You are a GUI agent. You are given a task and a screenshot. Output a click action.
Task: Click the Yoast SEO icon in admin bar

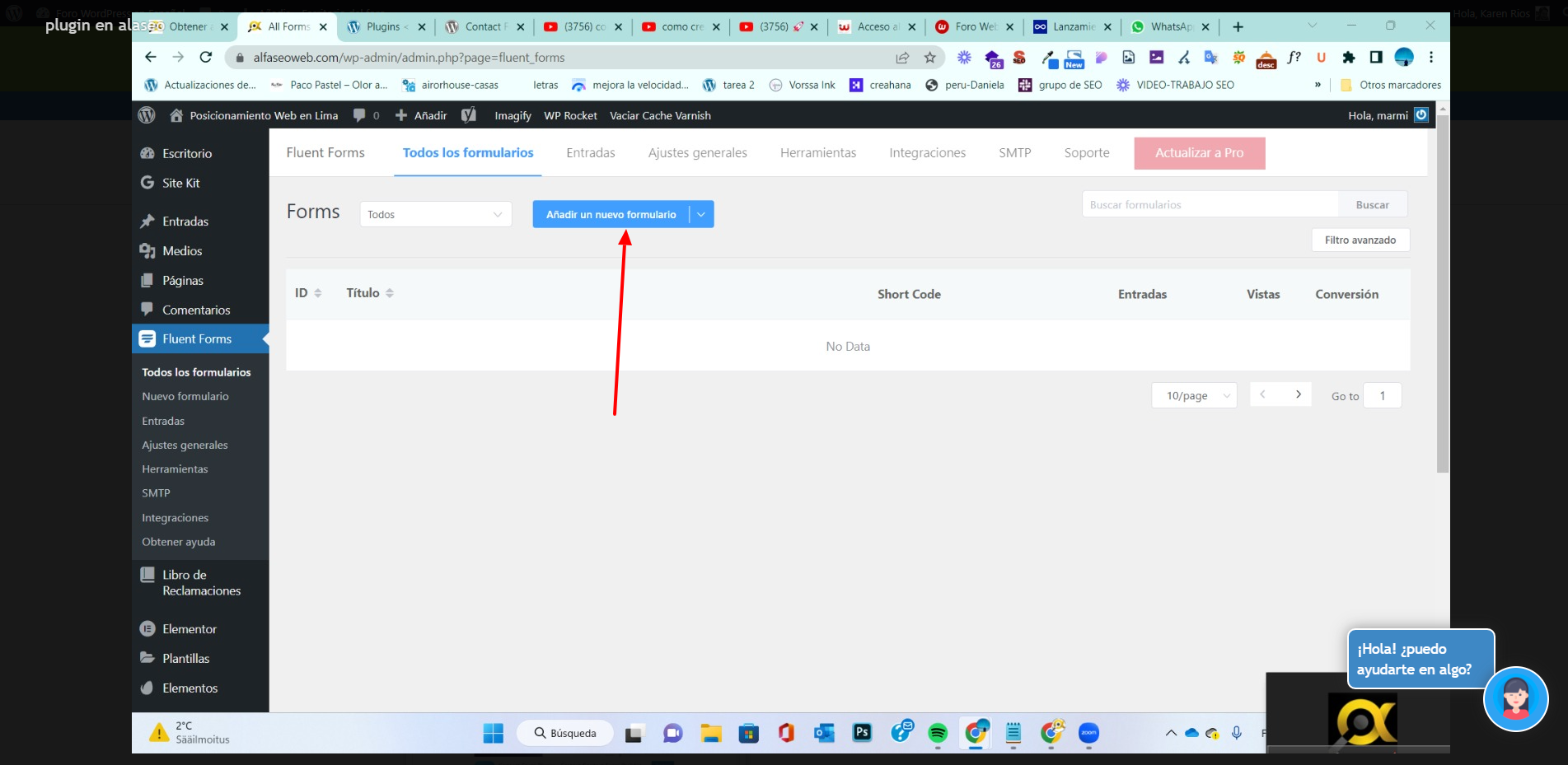pyautogui.click(x=469, y=115)
